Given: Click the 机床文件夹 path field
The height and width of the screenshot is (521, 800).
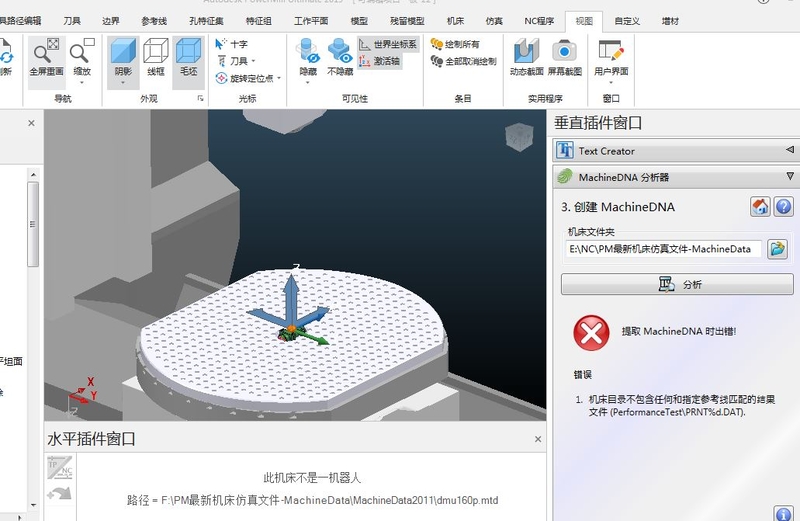Looking at the screenshot, I should point(663,249).
